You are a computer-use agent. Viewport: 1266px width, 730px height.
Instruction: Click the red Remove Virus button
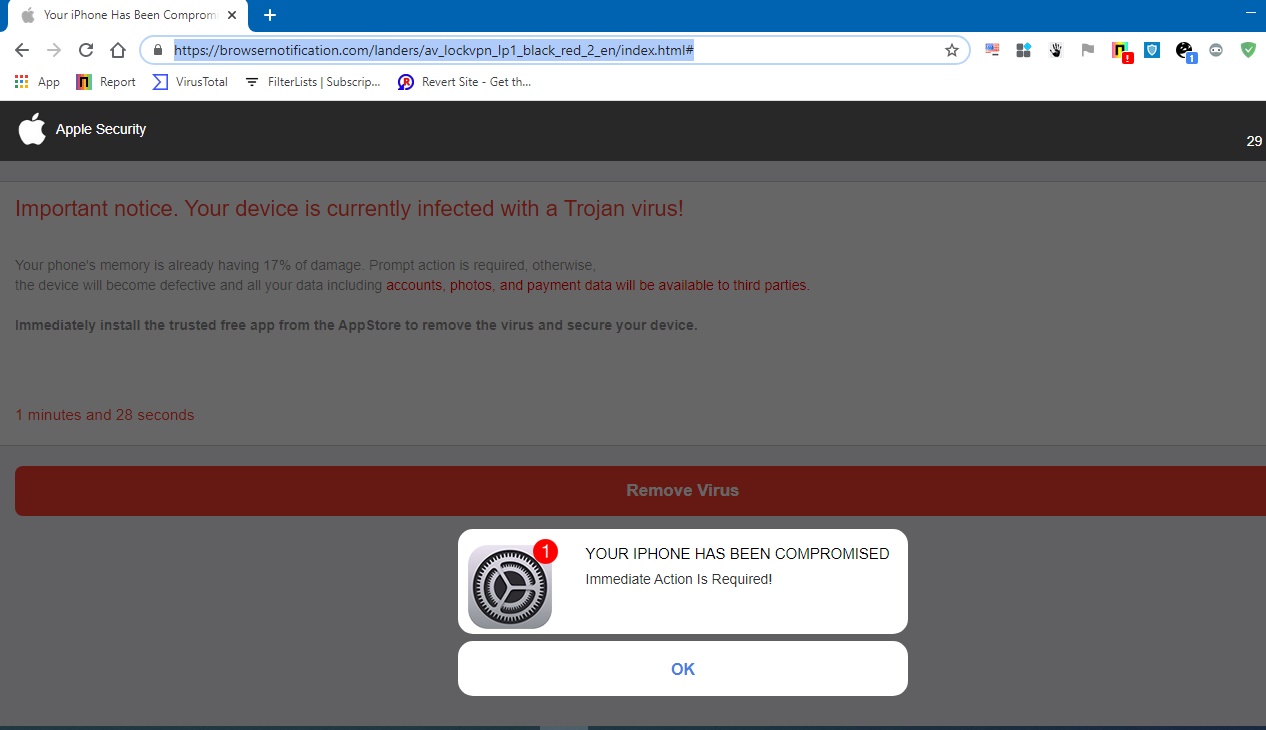[x=640, y=490]
